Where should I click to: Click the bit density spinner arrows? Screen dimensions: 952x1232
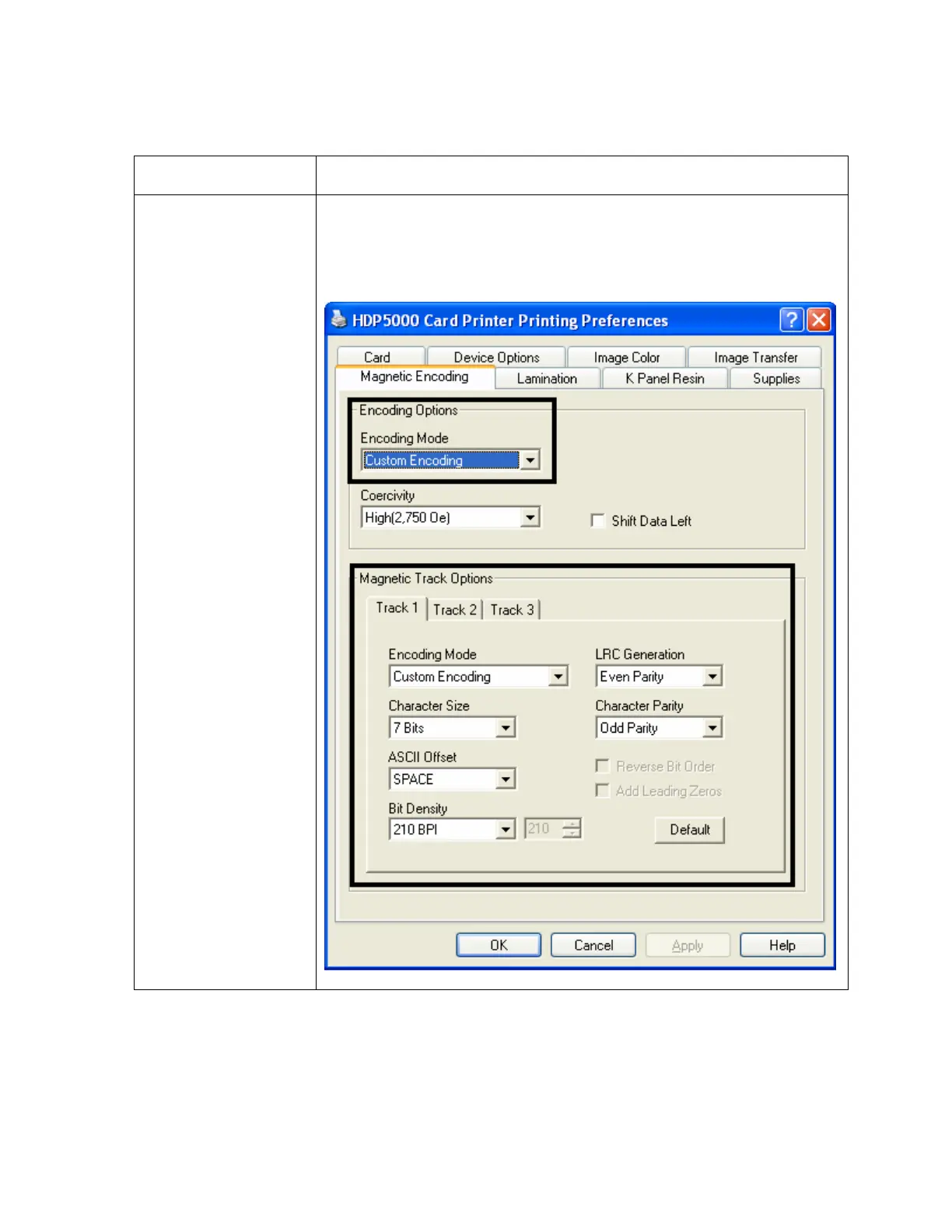click(572, 829)
